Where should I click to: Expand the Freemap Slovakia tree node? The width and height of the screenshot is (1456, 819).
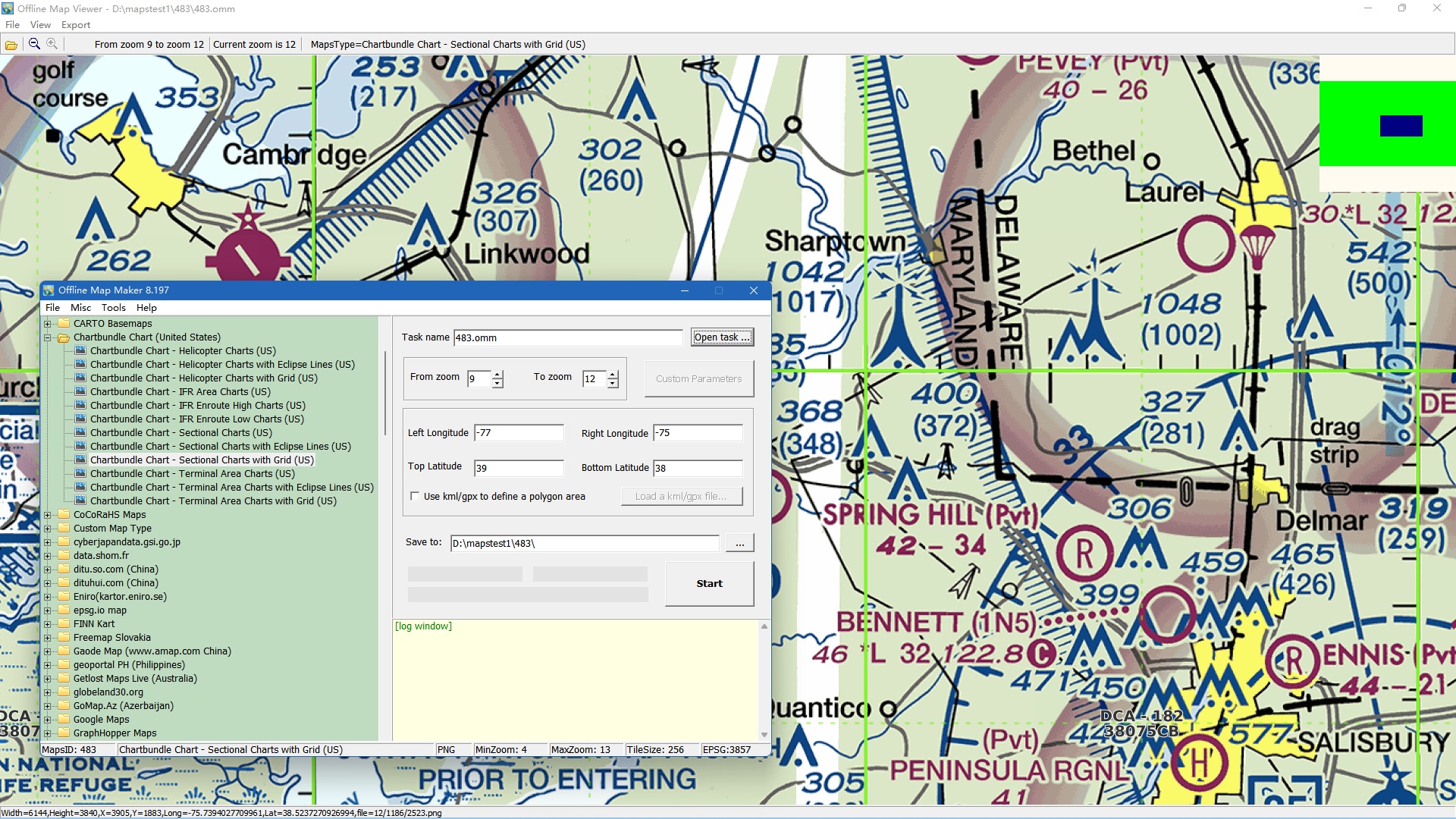coord(47,638)
